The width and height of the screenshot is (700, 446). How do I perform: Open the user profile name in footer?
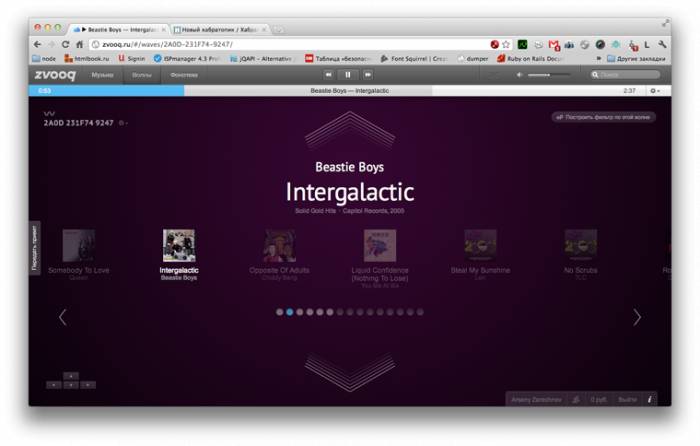coord(536,400)
